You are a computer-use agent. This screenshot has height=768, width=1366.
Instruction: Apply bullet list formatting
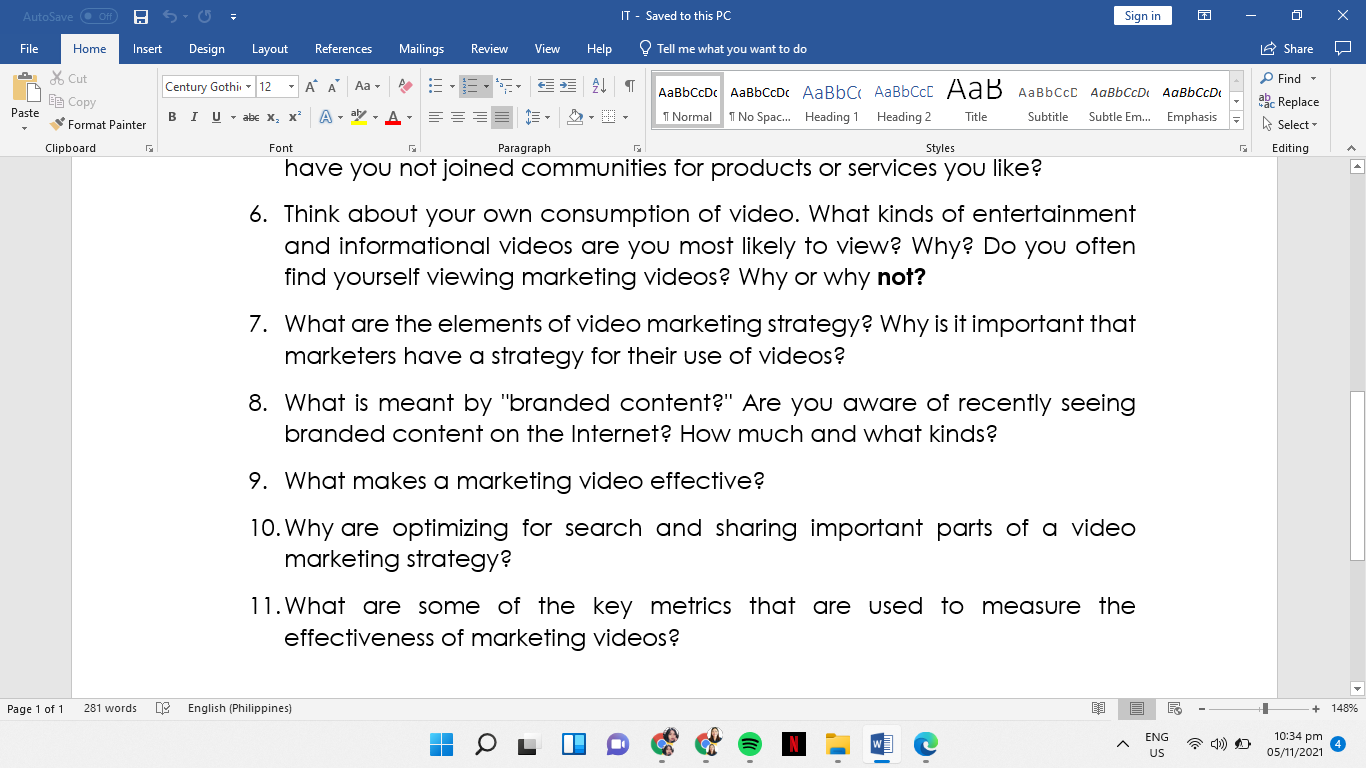435,87
